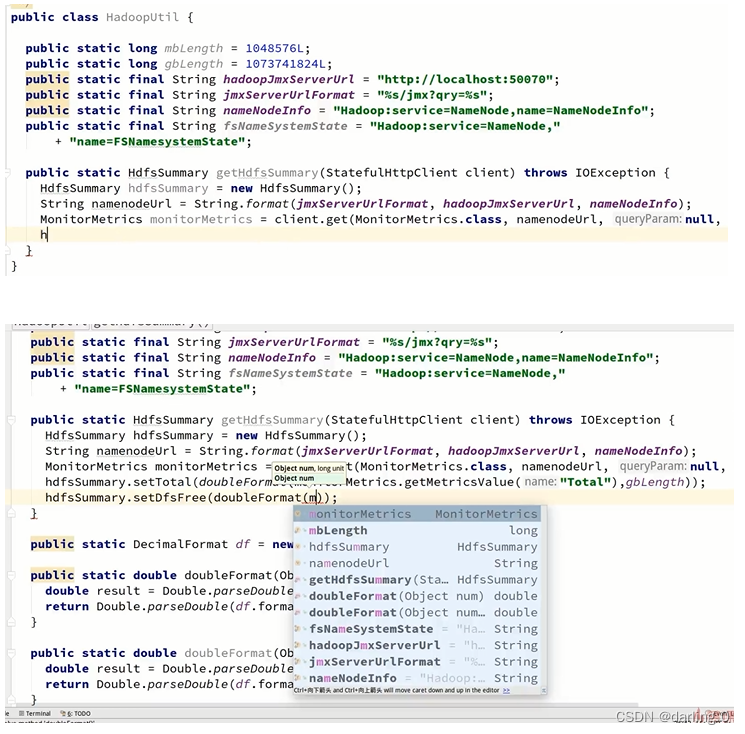Select 'Object num' parameter info row
745x734 pixels.
point(309,478)
